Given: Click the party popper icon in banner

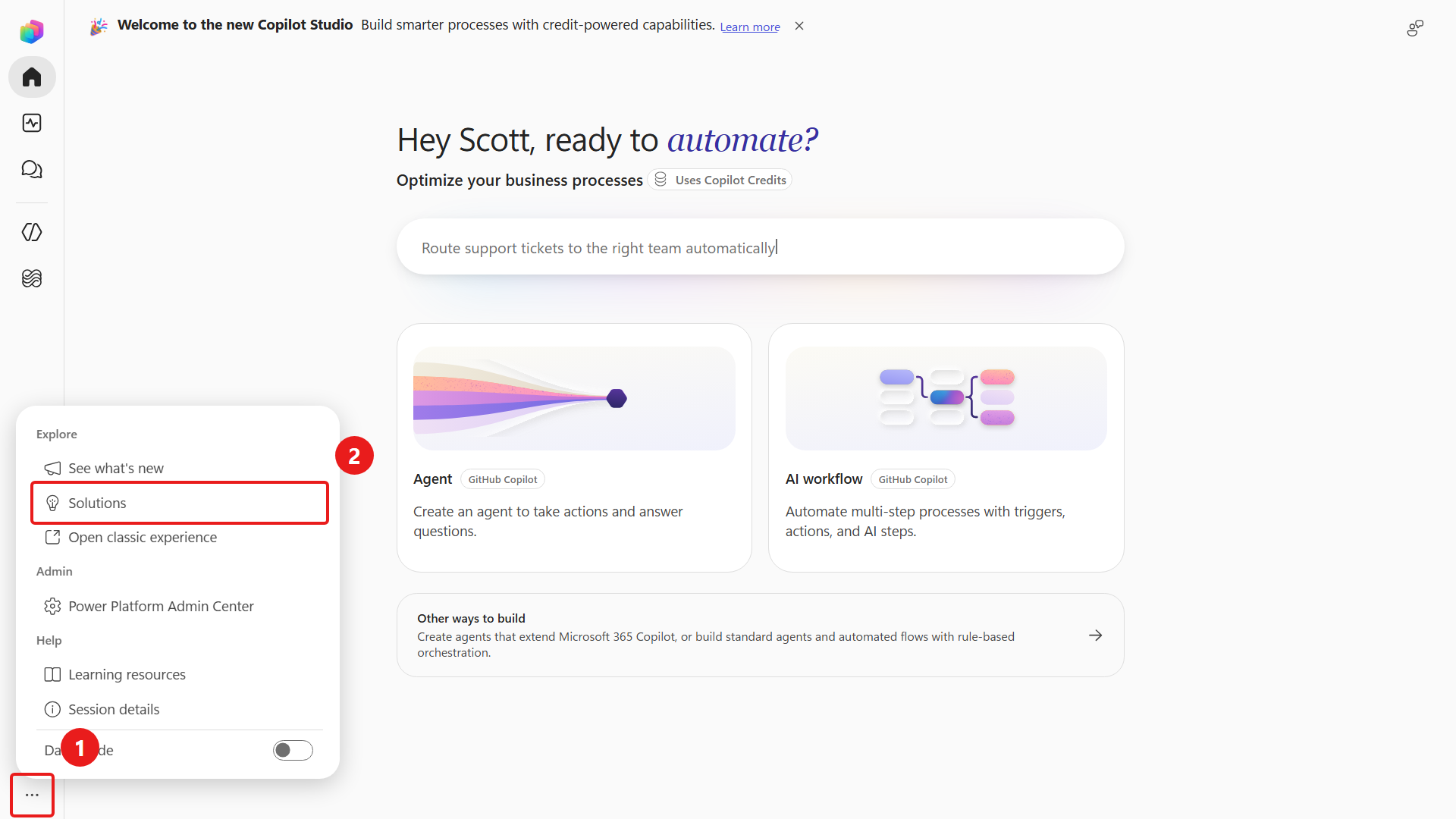Looking at the screenshot, I should (99, 27).
